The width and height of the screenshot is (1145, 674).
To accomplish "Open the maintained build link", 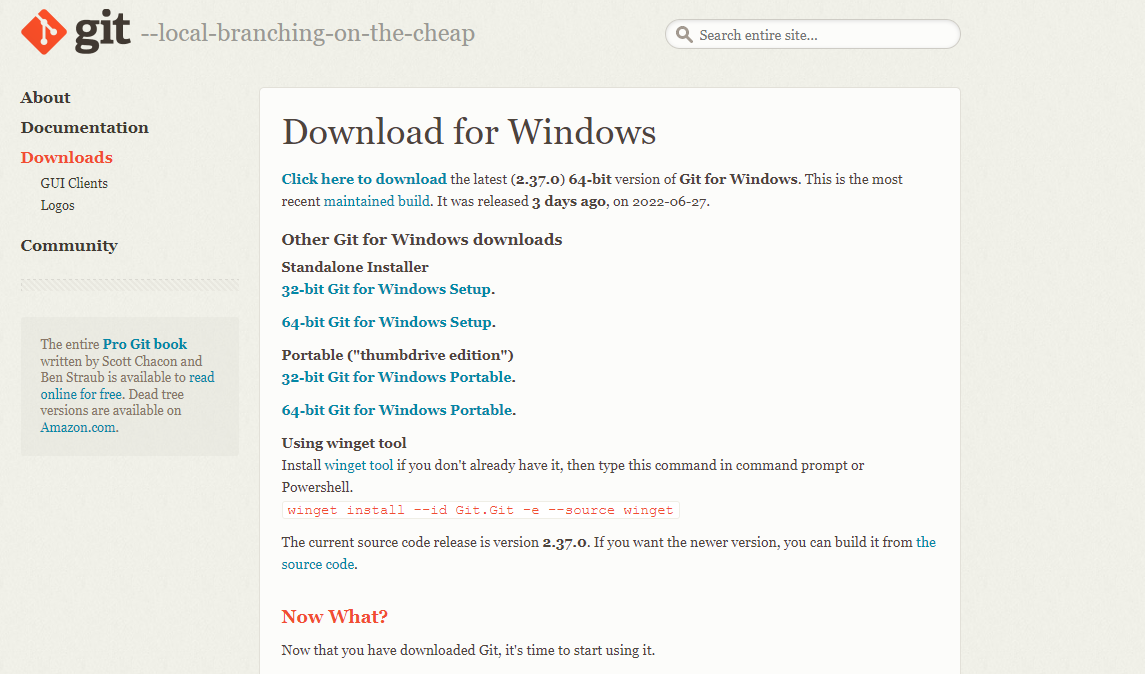I will point(377,201).
